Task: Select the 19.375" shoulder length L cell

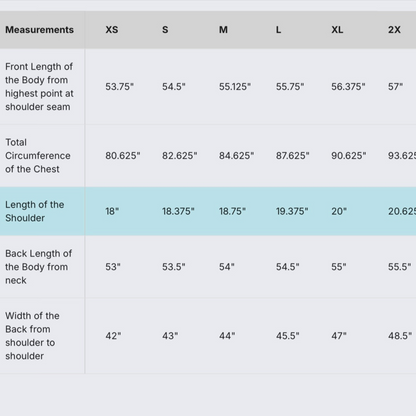Action: 292,211
